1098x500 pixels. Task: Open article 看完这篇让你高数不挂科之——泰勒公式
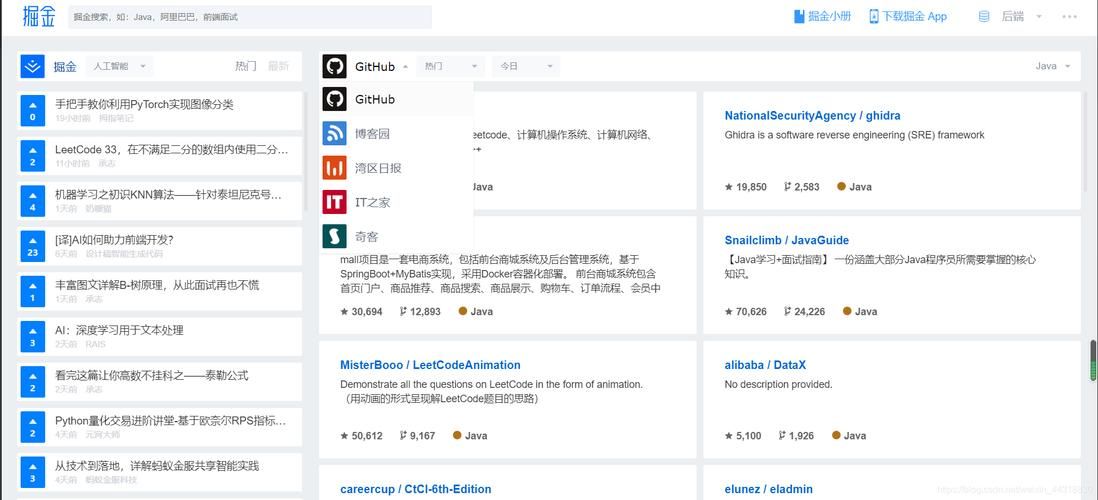(151, 375)
